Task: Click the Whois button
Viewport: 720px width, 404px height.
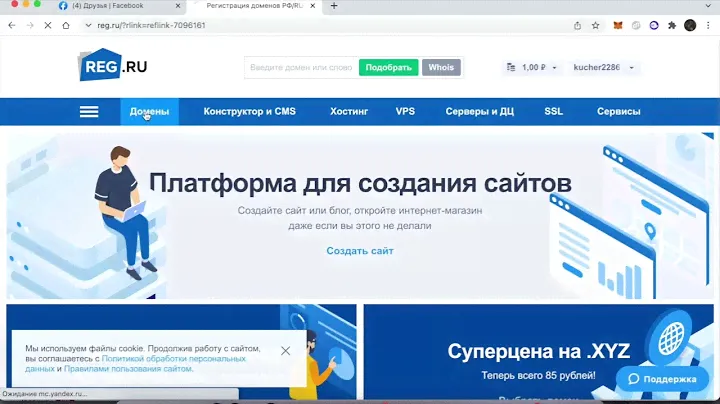Action: pos(440,68)
